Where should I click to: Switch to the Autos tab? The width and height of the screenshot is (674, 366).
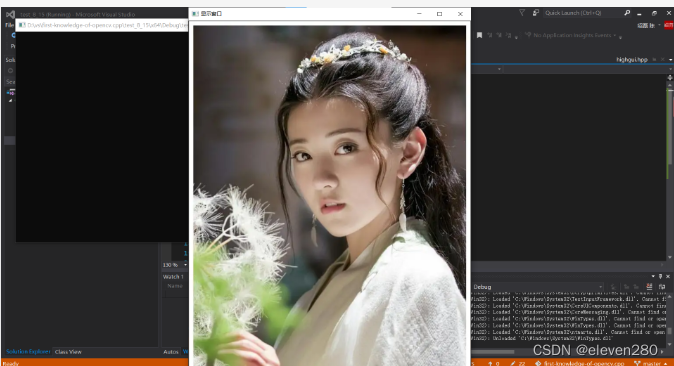coord(171,352)
